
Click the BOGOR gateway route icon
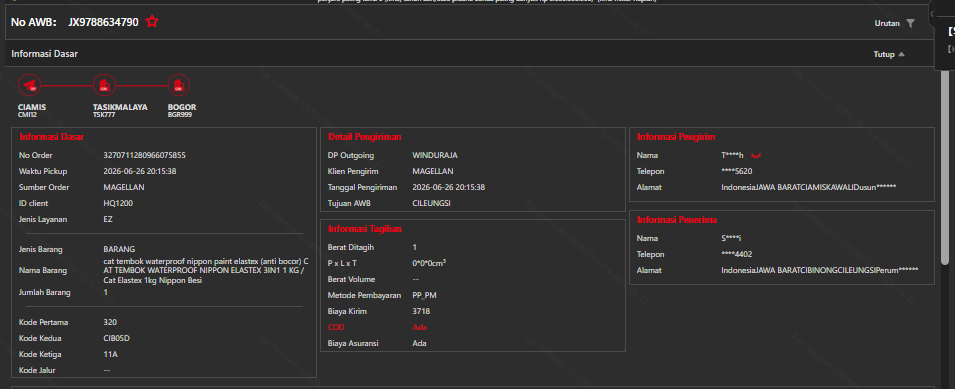click(178, 85)
